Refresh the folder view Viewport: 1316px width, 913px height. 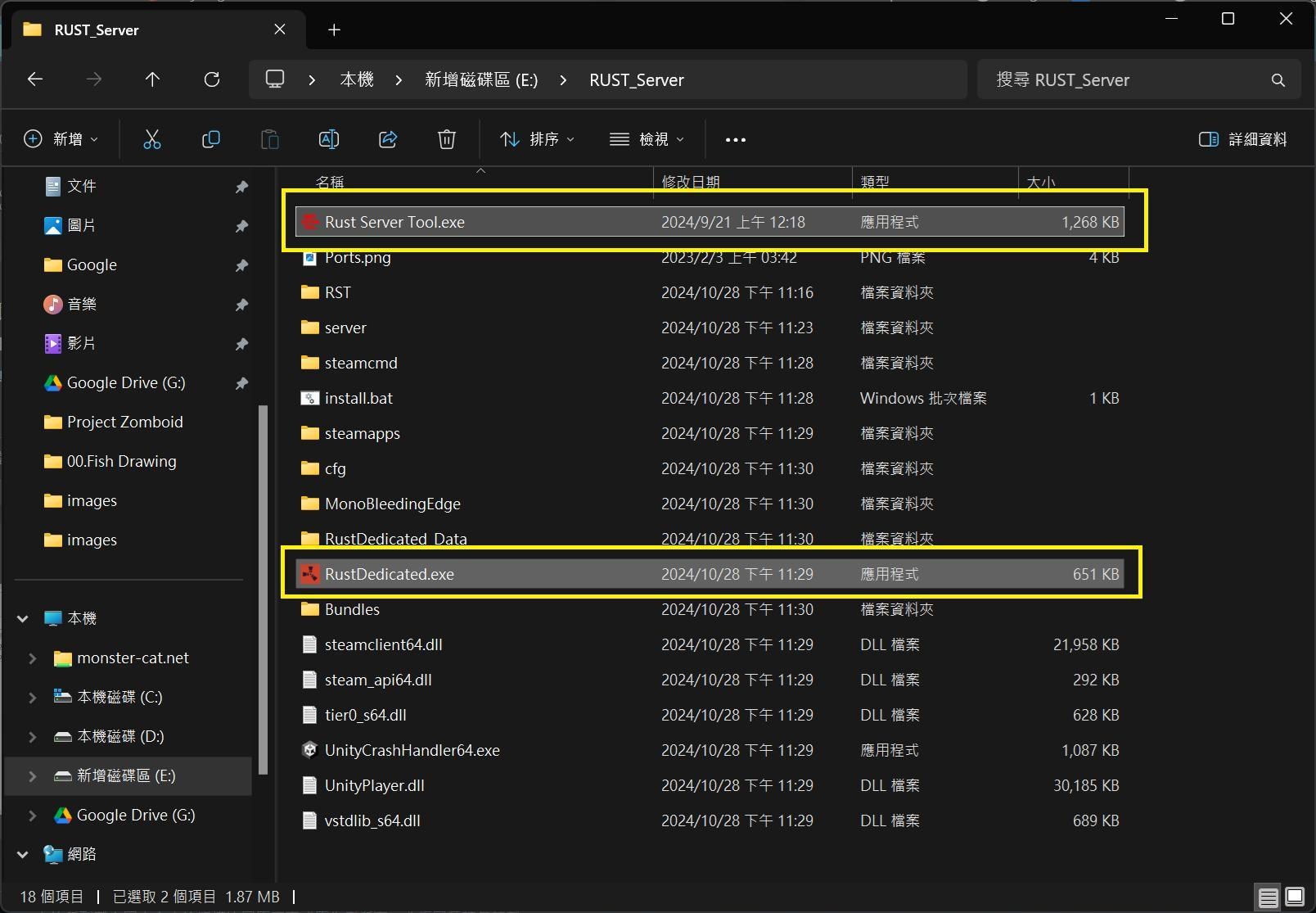(212, 79)
